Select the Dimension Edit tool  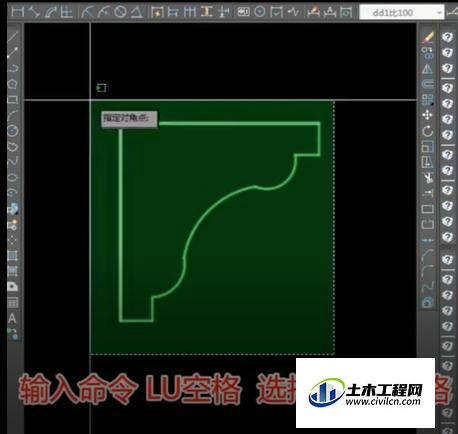(313, 12)
